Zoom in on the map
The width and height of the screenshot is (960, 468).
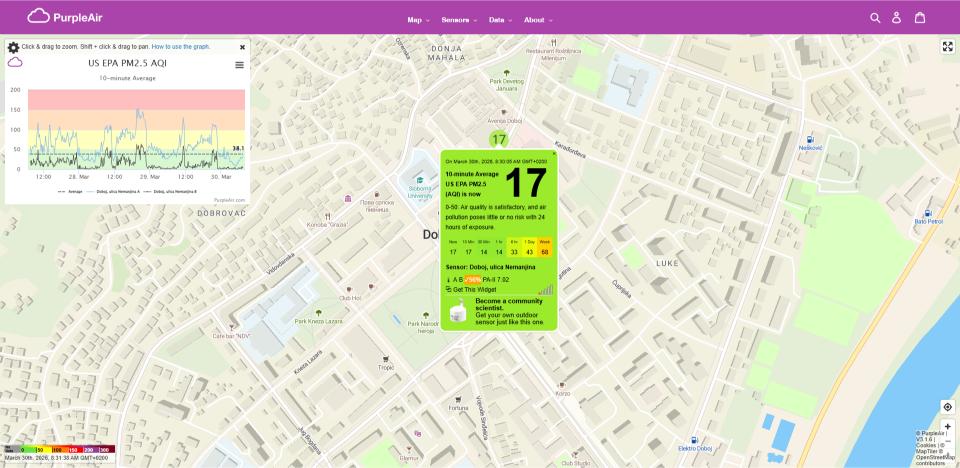pos(948,426)
